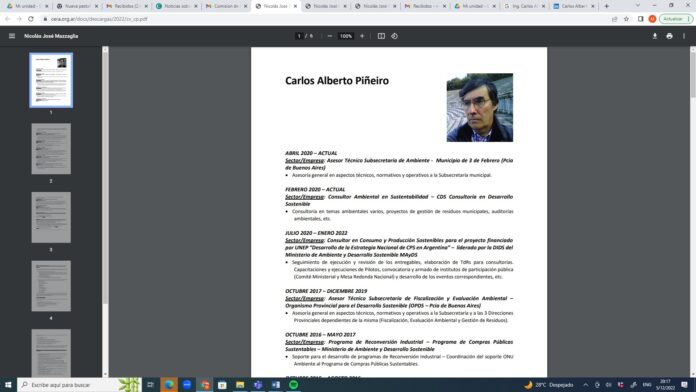Zoom in the PDF with plus button
This screenshot has height=392, width=696.
pos(362,36)
